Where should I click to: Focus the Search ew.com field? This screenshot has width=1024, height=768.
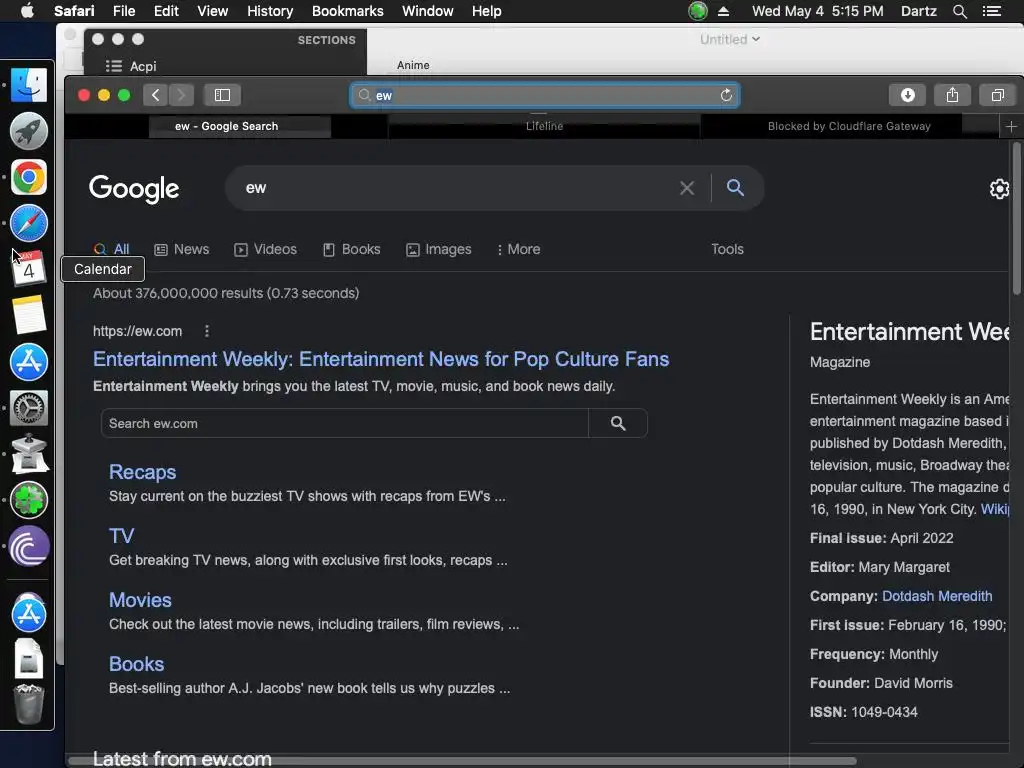click(345, 423)
